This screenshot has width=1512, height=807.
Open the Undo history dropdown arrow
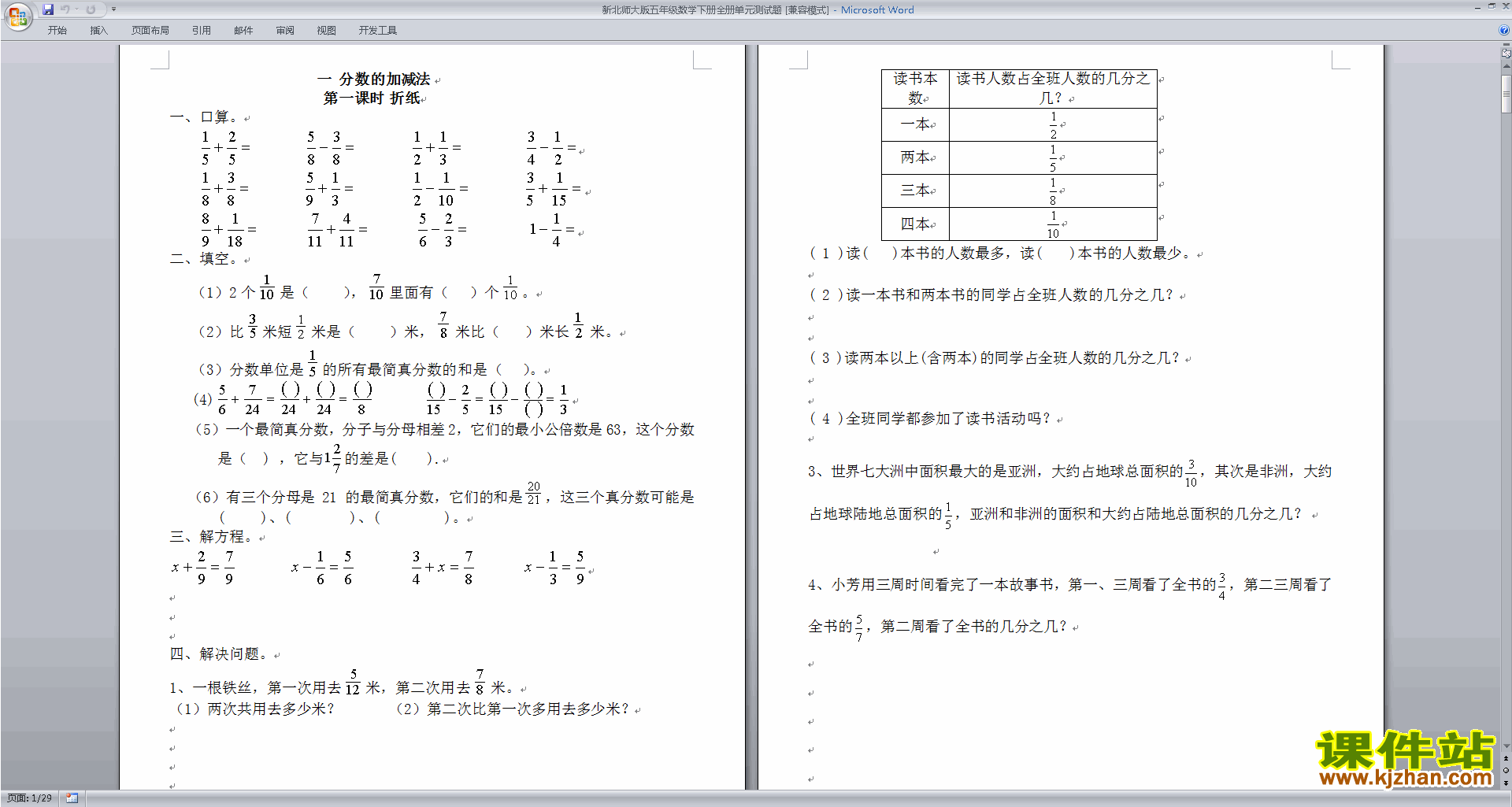76,9
